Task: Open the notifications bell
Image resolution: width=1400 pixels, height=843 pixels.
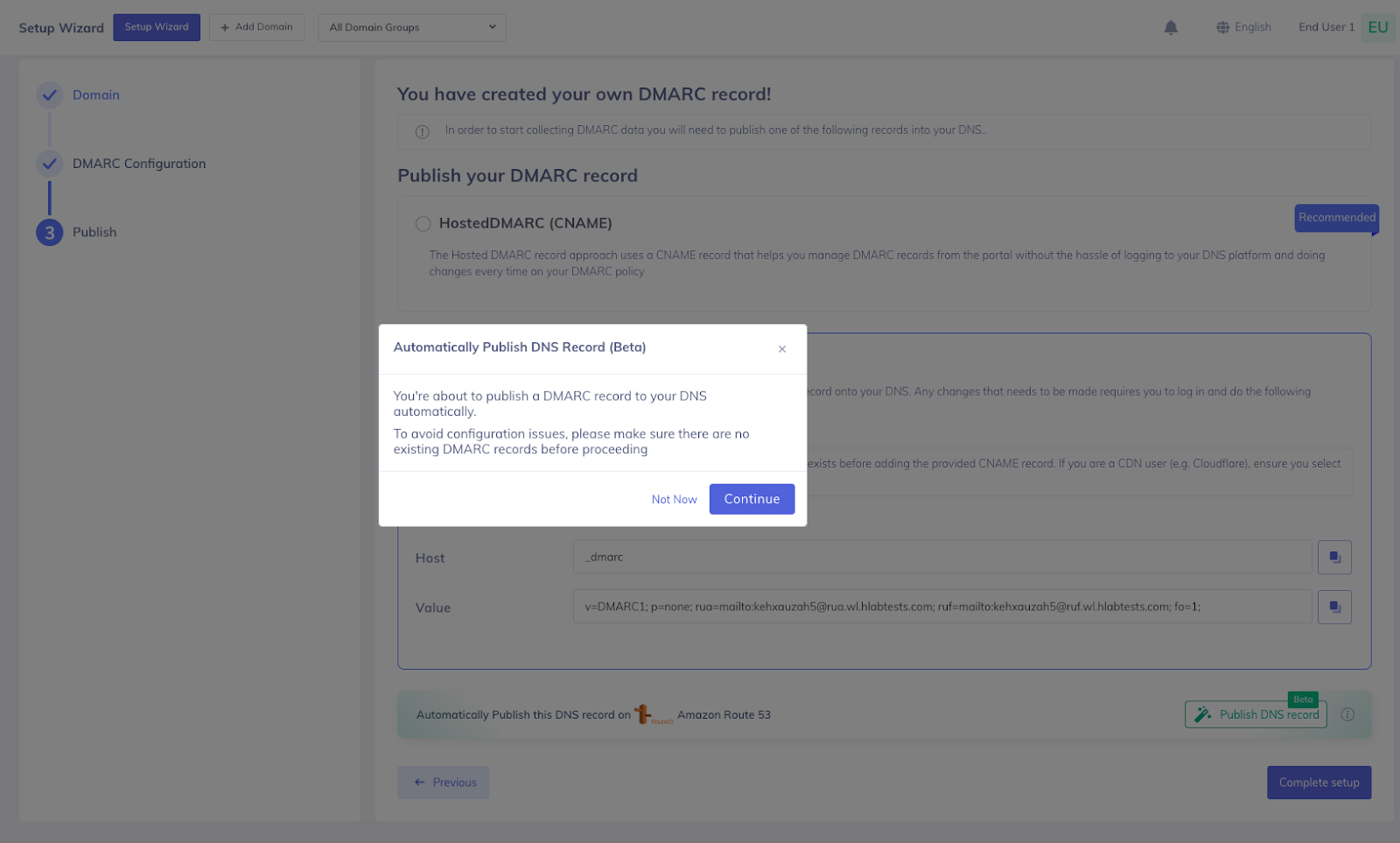Action: (x=1171, y=28)
